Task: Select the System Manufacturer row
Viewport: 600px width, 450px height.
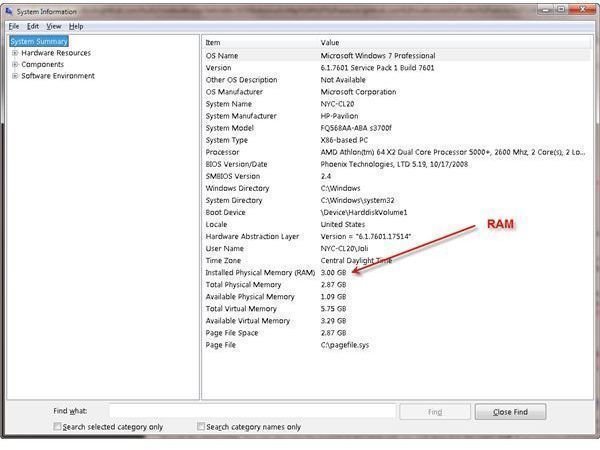Action: click(x=397, y=116)
